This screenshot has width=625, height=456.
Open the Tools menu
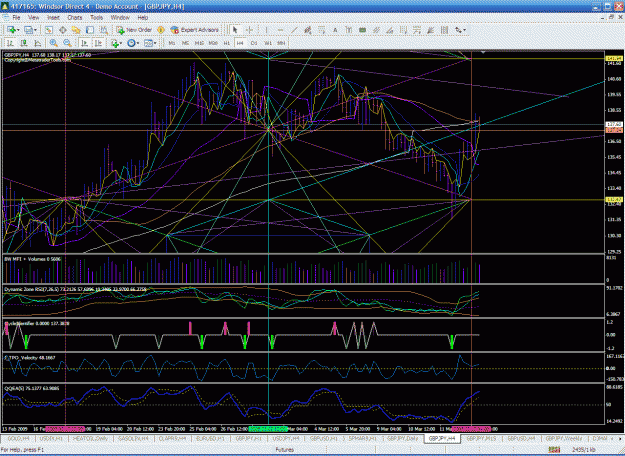[96, 18]
